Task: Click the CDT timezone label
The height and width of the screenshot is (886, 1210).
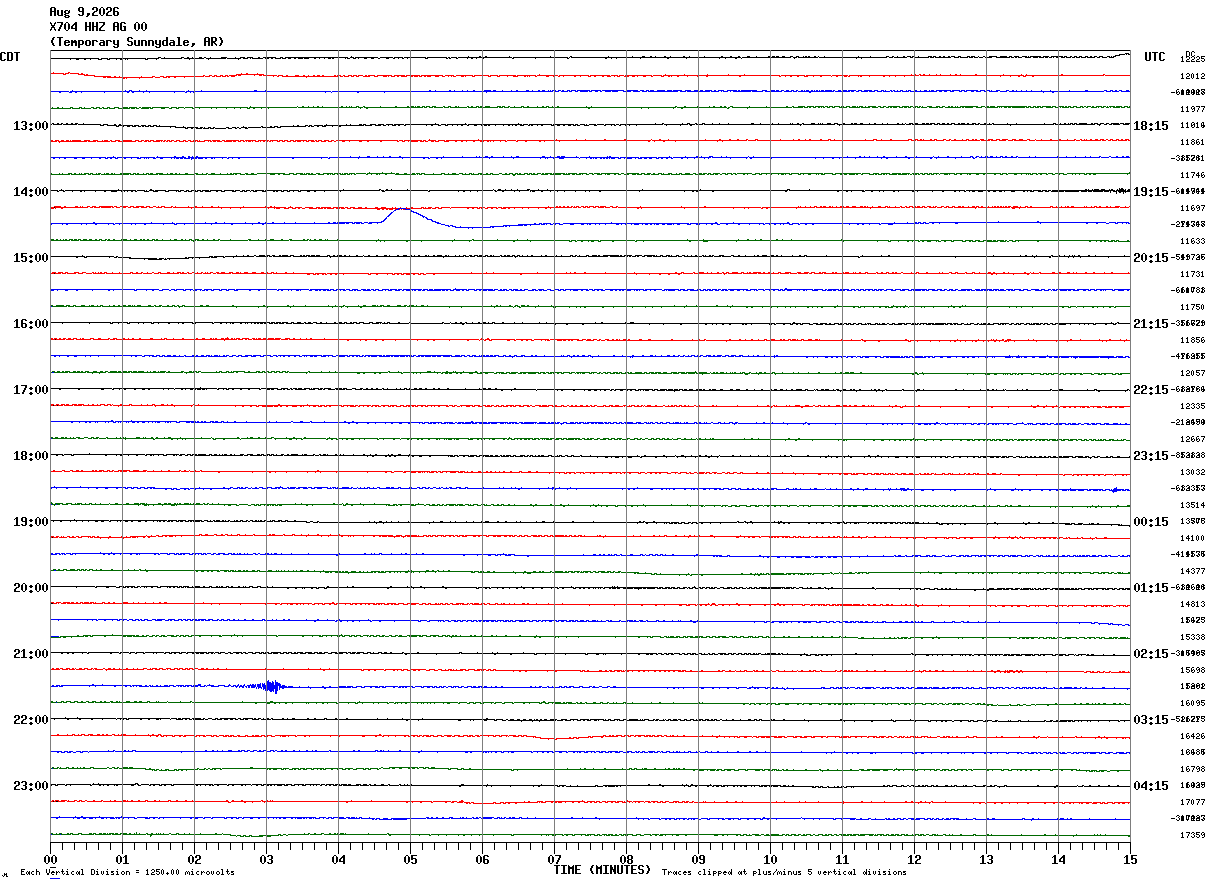Action: pyautogui.click(x=10, y=57)
